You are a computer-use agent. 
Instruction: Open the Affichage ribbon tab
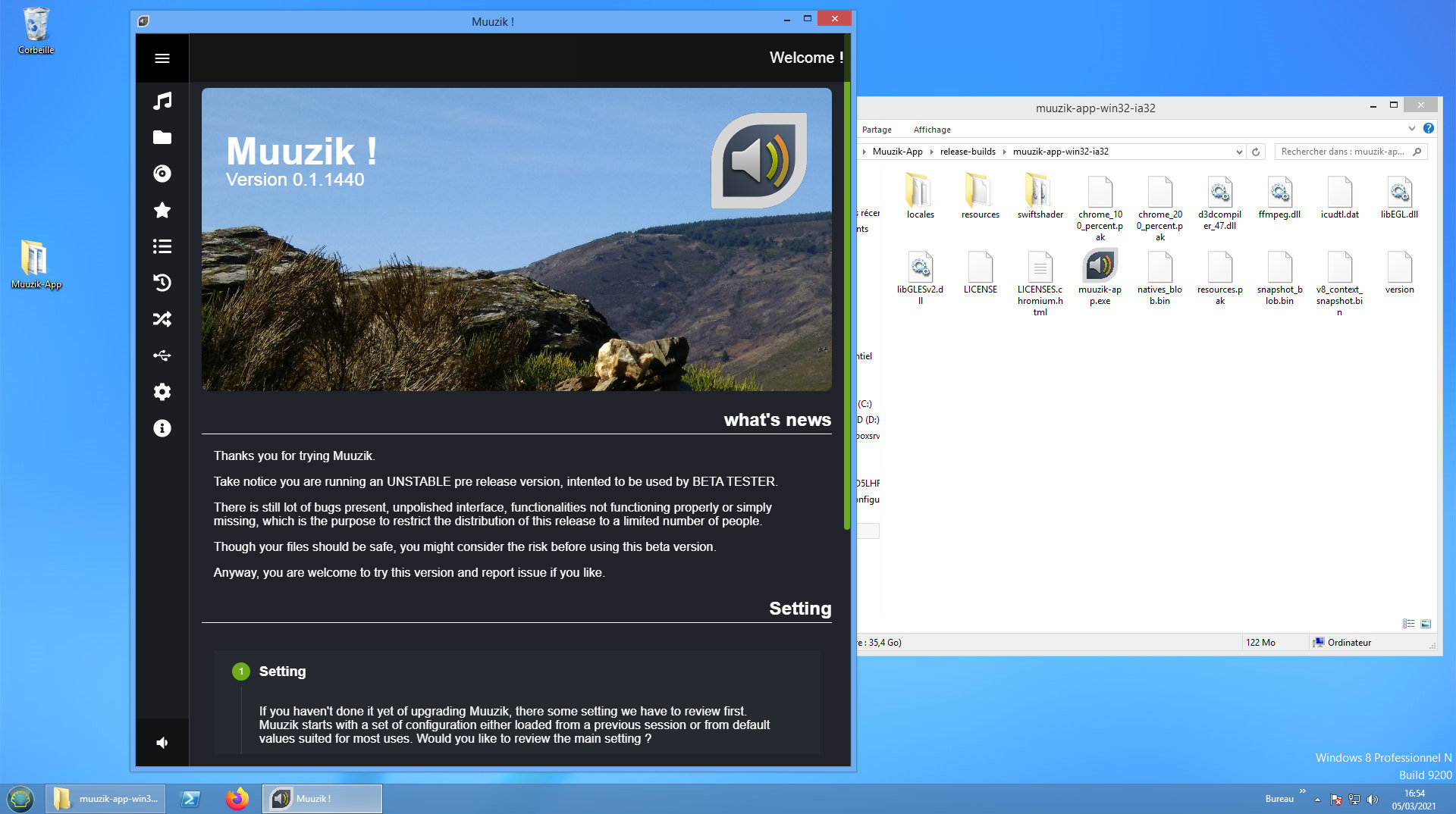point(932,130)
